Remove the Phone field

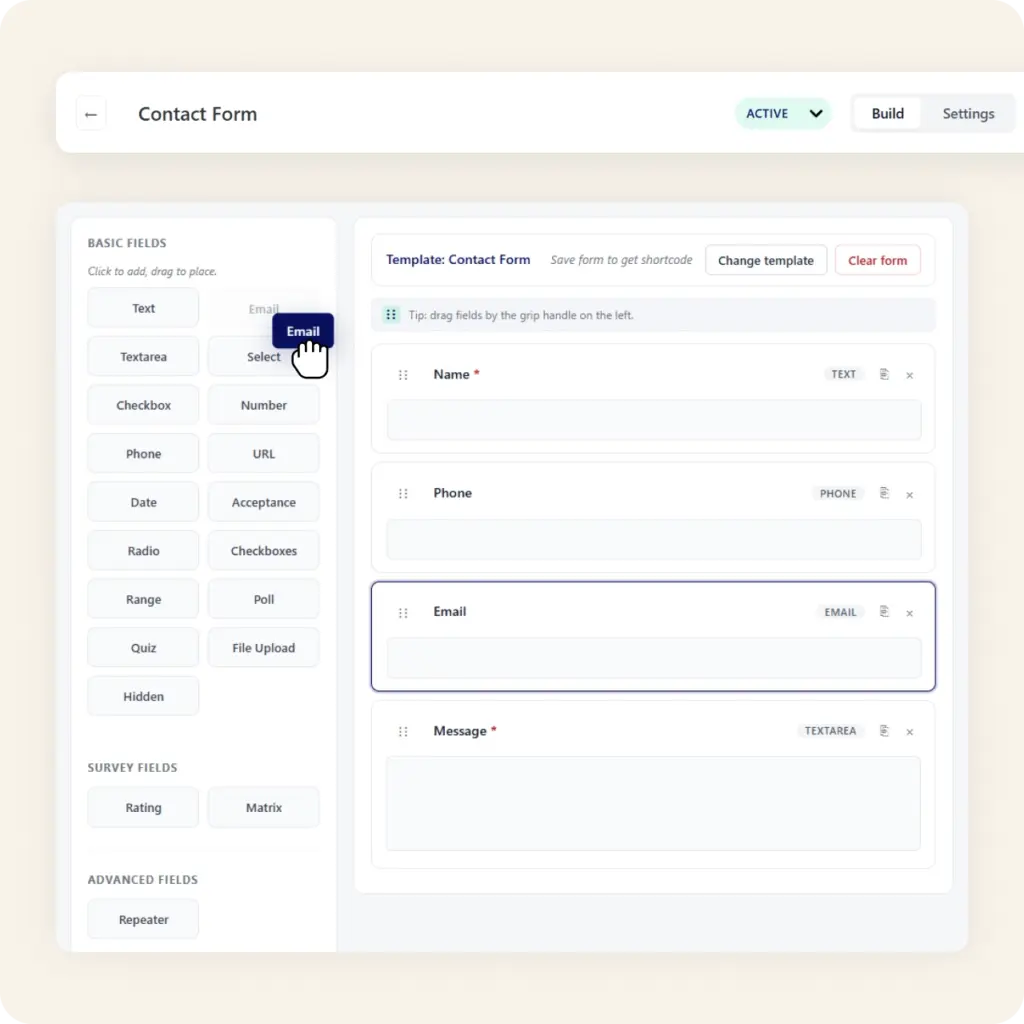[x=909, y=495]
